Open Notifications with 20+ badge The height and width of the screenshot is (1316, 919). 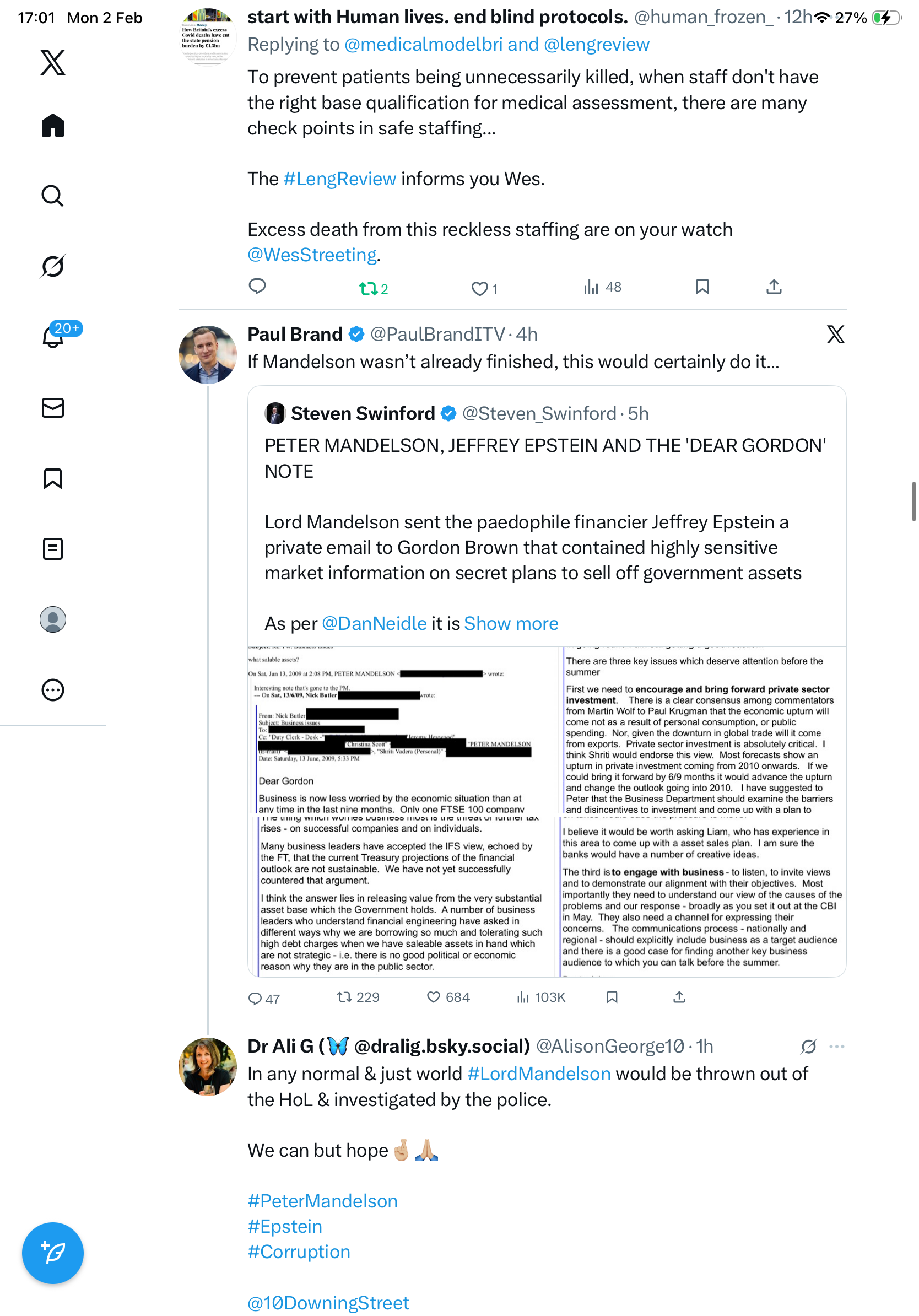pos(53,336)
